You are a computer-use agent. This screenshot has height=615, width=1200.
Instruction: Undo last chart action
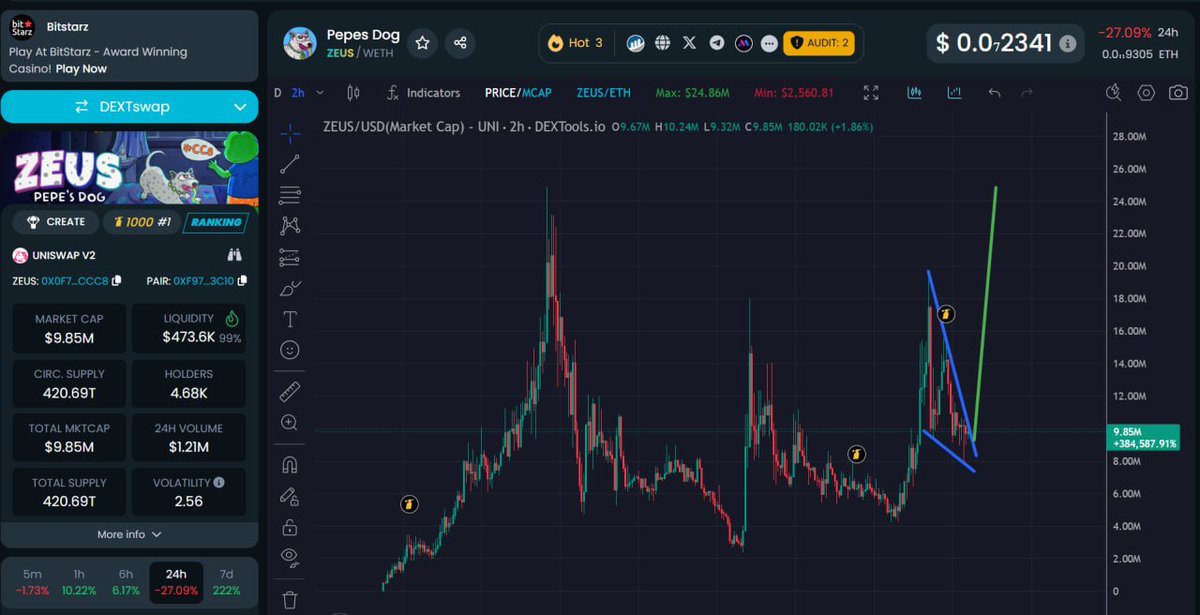point(994,93)
